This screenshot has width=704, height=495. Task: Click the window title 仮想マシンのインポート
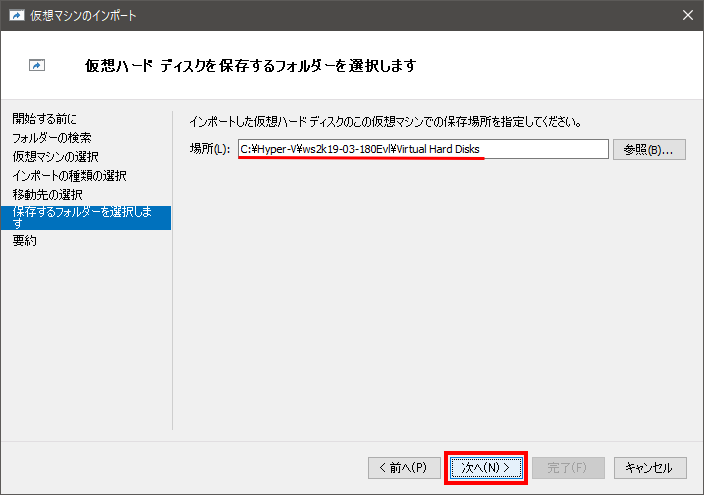point(83,16)
